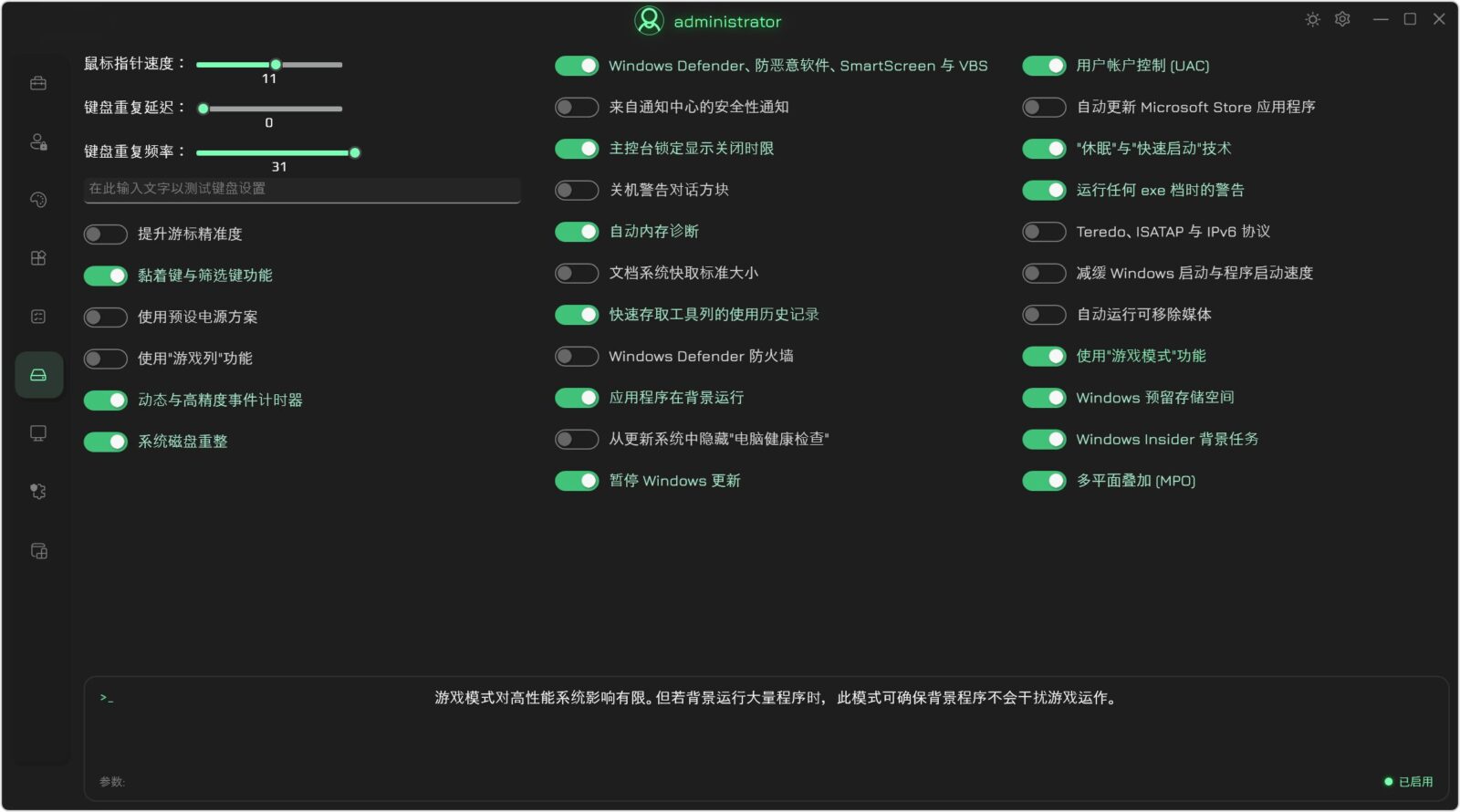1460x812 pixels.
Task: Switch theme with the sun icon
Action: click(x=1312, y=19)
